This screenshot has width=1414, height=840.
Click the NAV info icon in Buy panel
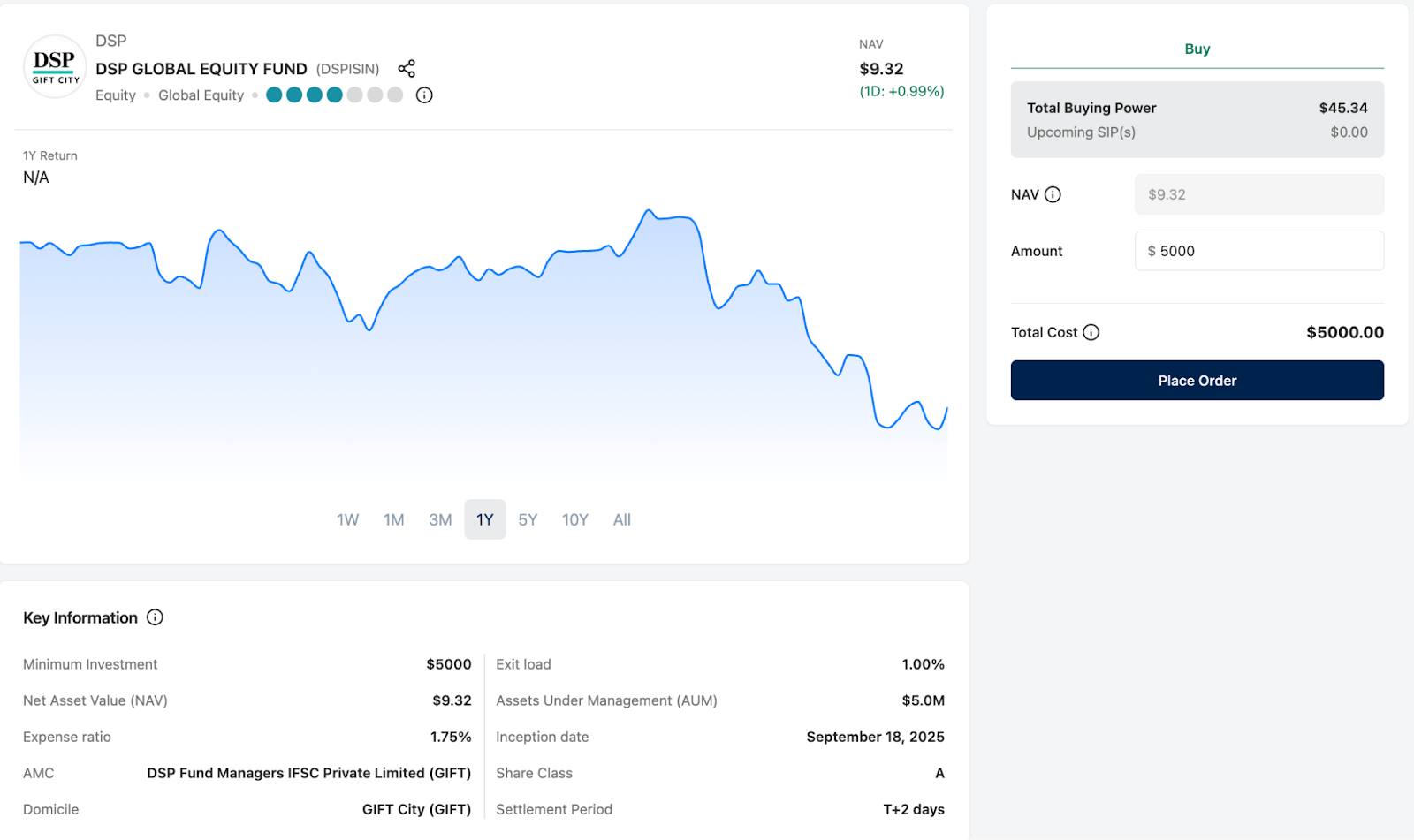[x=1053, y=194]
